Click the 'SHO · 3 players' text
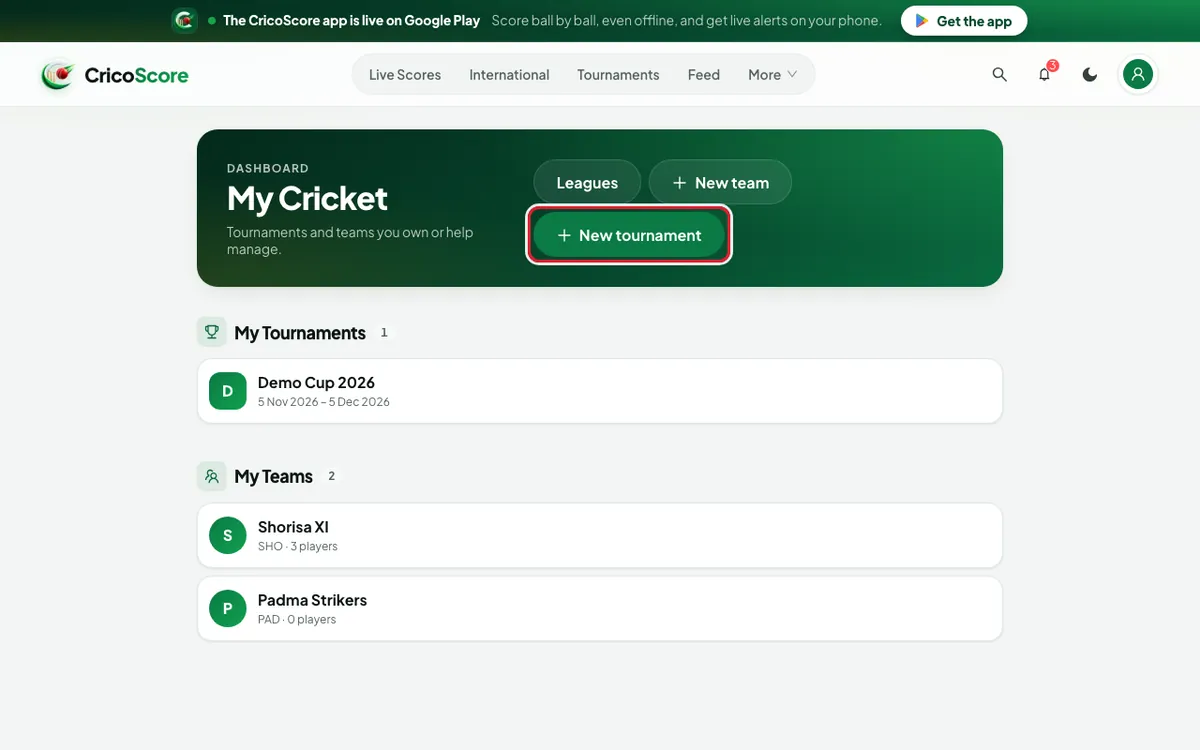Image resolution: width=1200 pixels, height=750 pixels. [298, 546]
